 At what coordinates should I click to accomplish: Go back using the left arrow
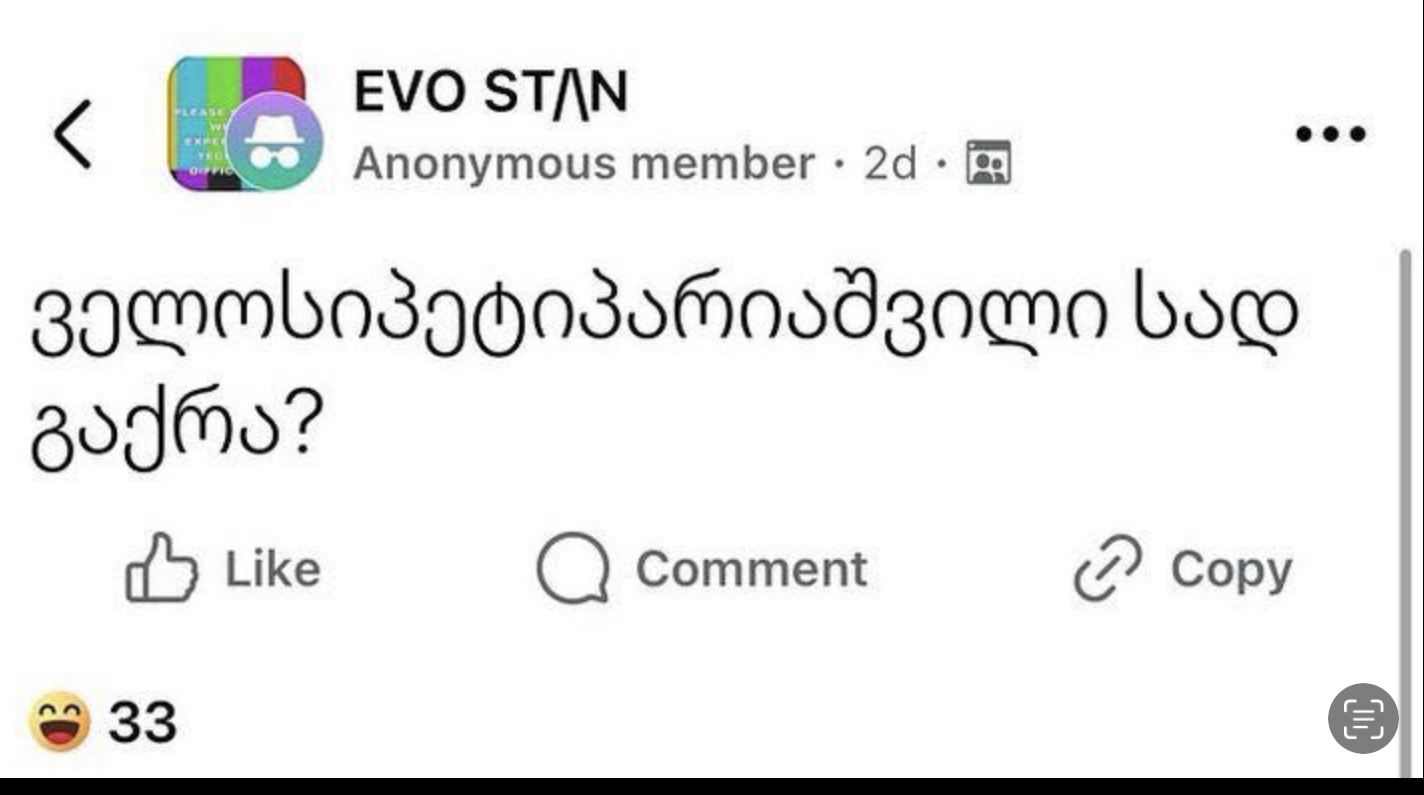pos(75,133)
